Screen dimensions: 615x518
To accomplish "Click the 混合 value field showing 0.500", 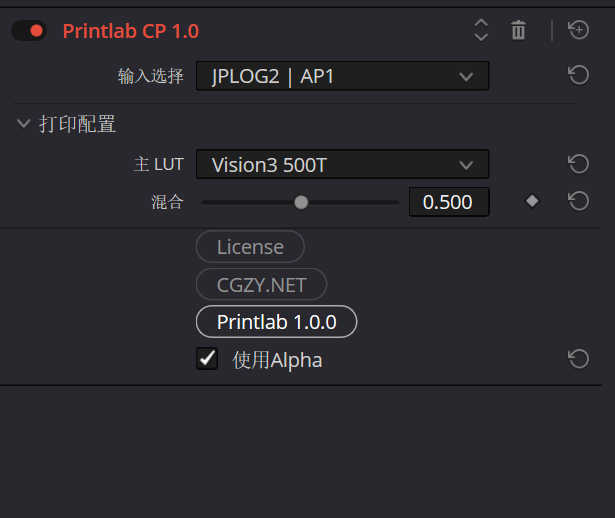I will coord(448,202).
